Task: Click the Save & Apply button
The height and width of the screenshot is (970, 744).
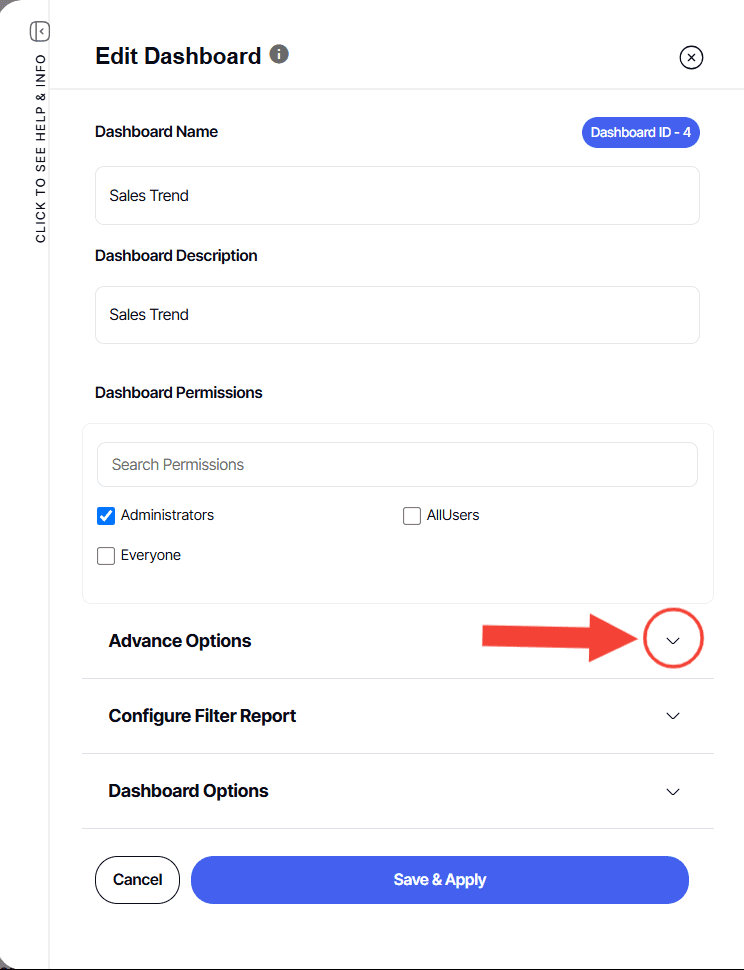Action: pos(440,880)
